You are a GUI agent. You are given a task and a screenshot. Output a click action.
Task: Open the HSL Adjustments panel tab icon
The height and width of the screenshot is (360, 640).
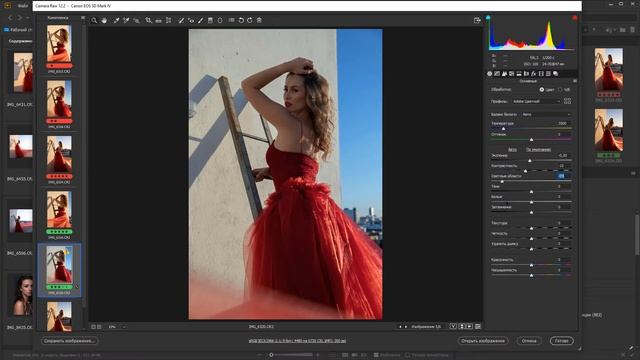click(511, 74)
